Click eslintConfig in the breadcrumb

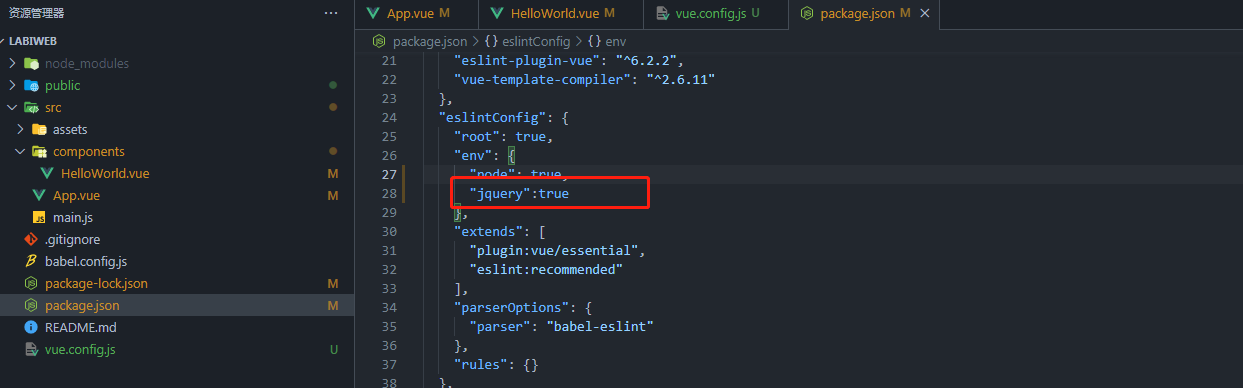click(535, 41)
